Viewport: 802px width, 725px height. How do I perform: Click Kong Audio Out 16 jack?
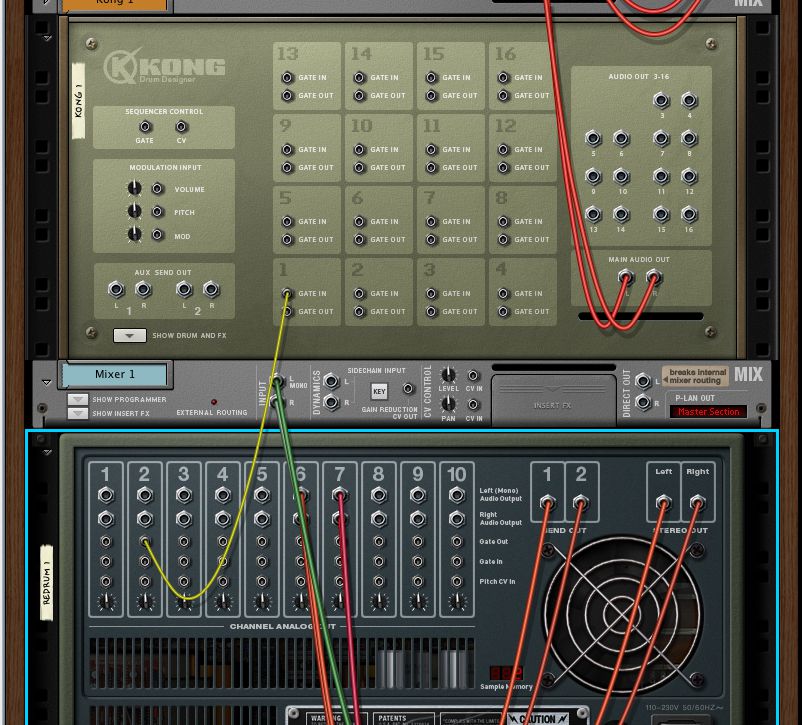pos(689,214)
